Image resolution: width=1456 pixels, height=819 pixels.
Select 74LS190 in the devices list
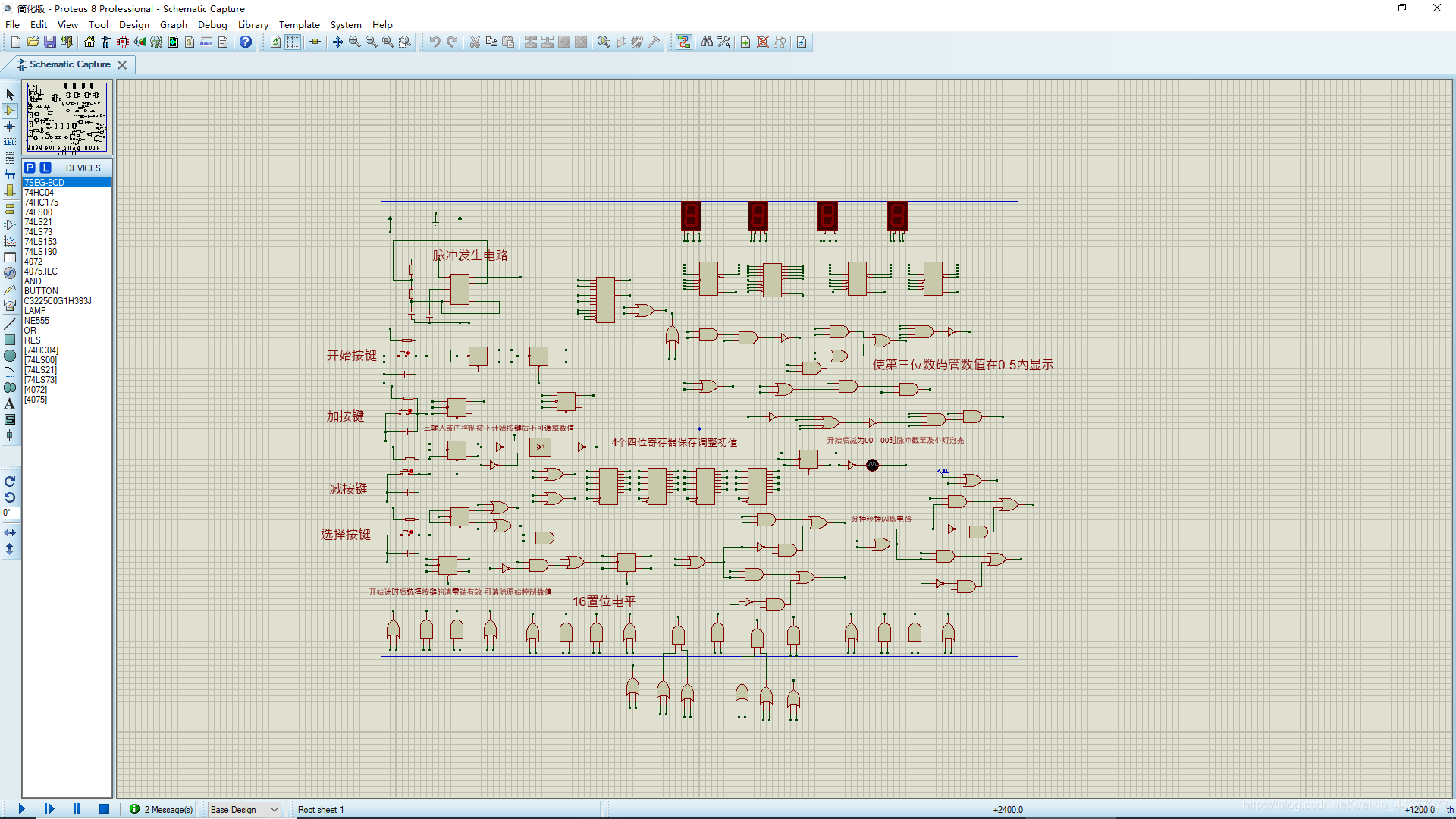[x=41, y=252]
